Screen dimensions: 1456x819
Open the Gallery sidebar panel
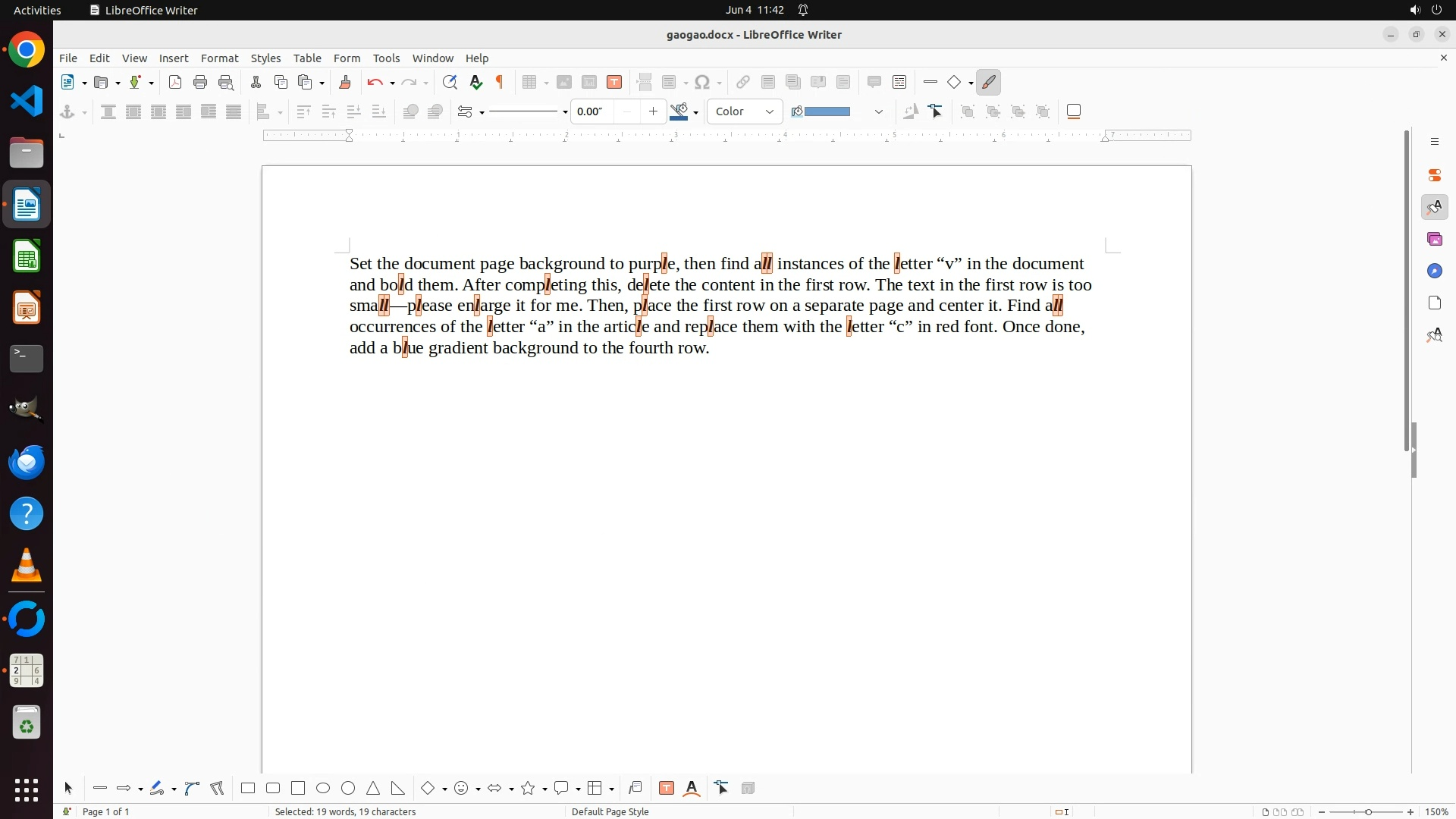click(x=1434, y=239)
